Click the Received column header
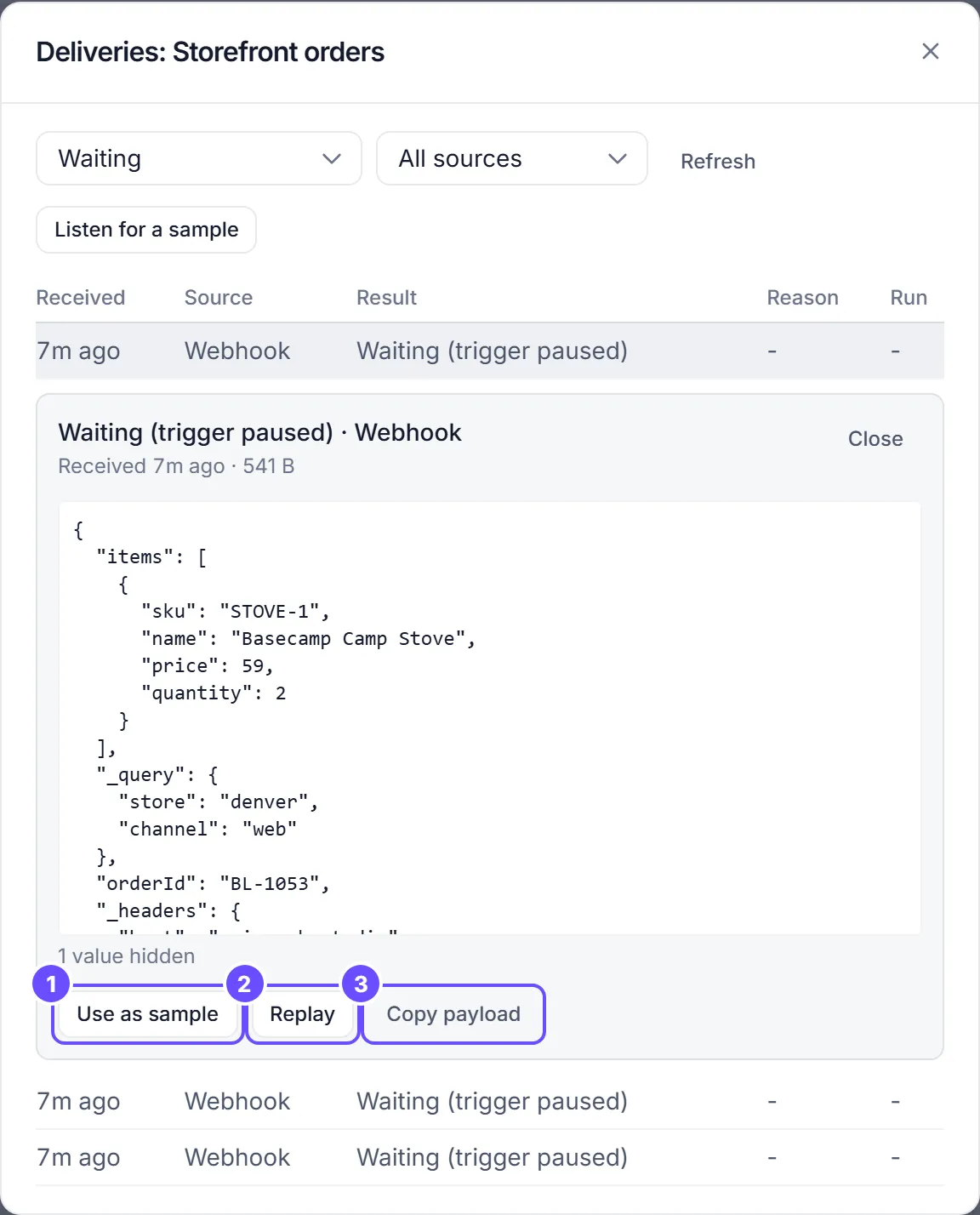Viewport: 980px width, 1215px height. point(81,298)
